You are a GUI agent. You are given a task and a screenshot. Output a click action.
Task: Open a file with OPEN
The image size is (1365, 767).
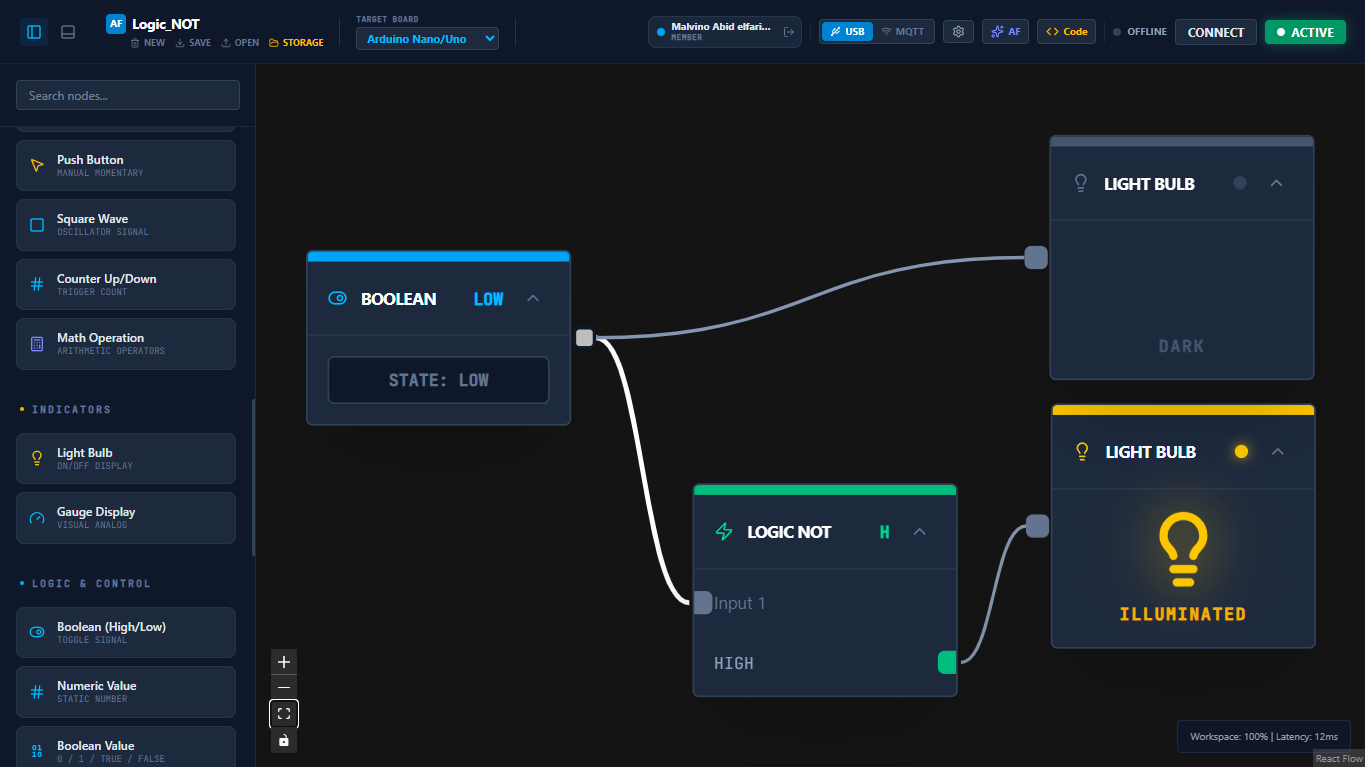[240, 43]
